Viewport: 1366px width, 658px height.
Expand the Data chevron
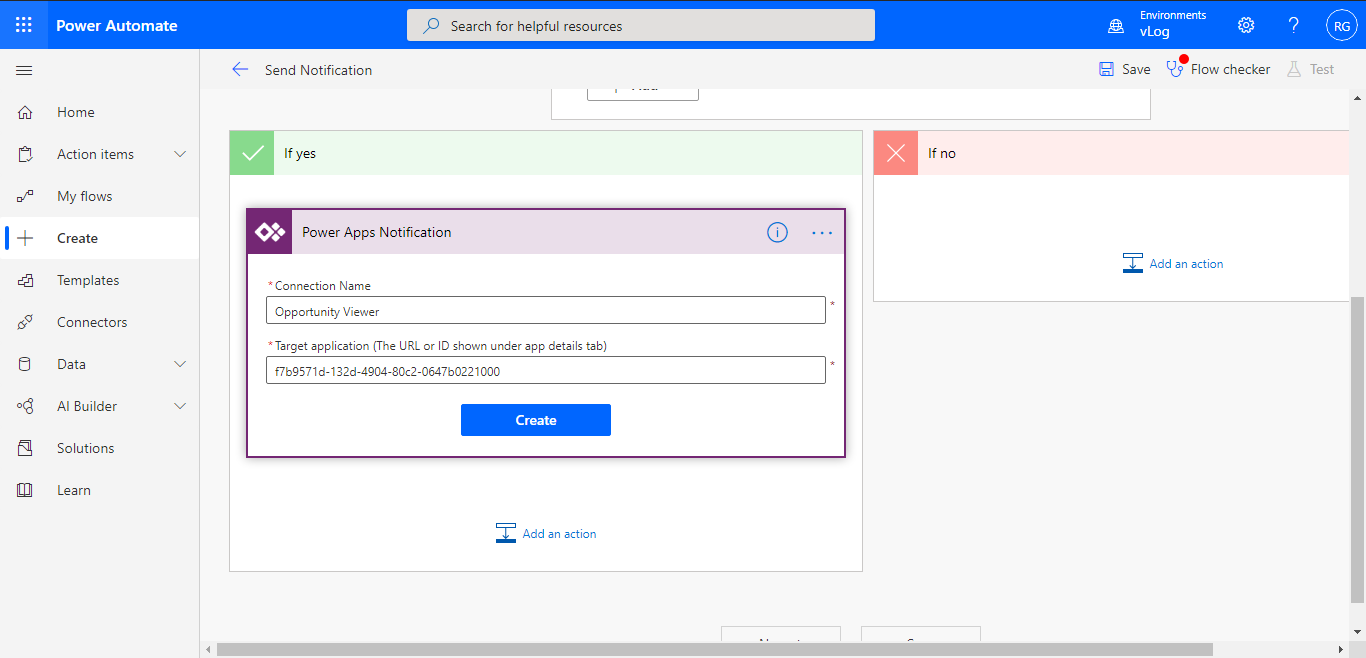point(181,364)
